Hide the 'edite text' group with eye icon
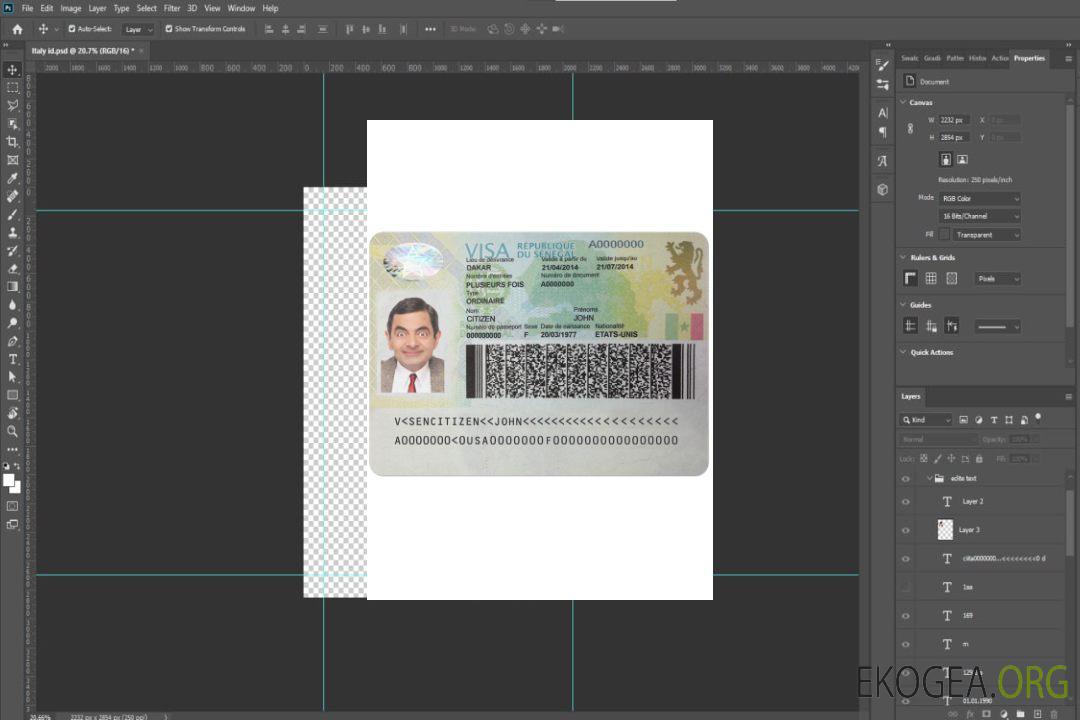The height and width of the screenshot is (720, 1080). click(x=906, y=479)
